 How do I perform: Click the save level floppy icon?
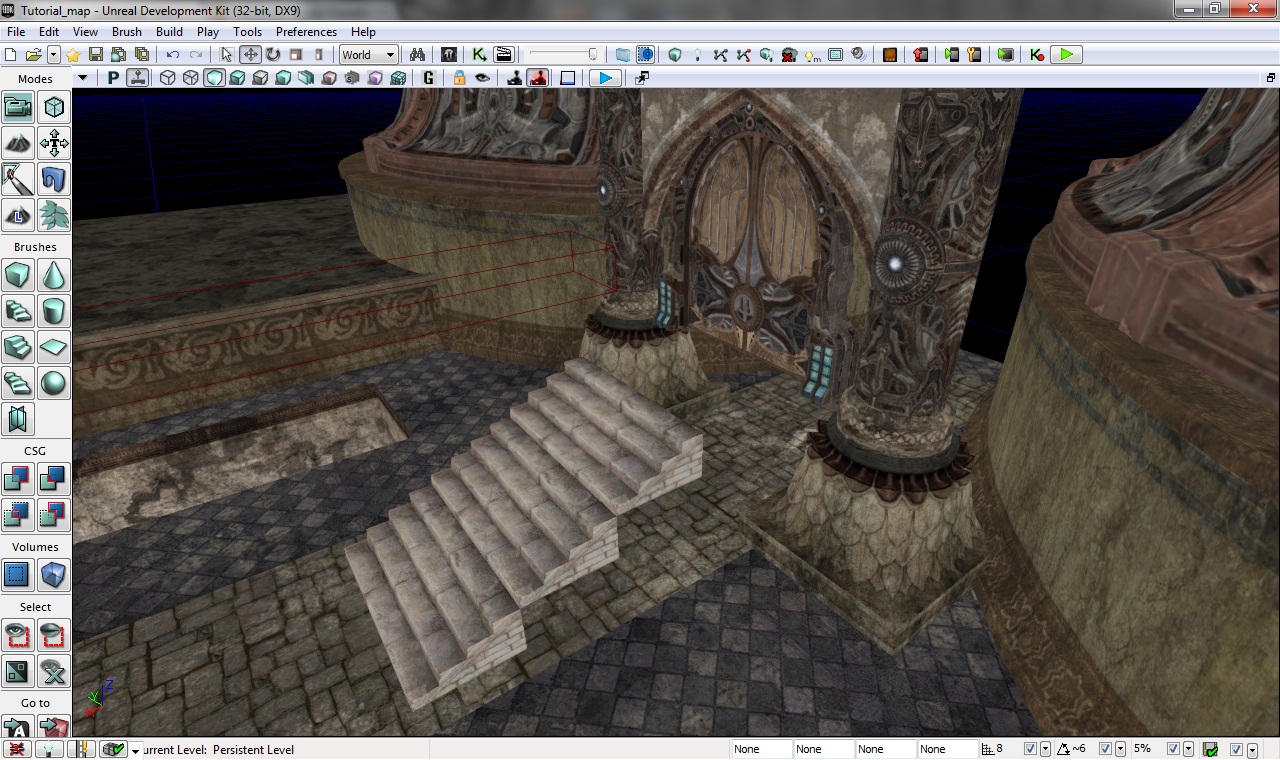click(x=96, y=55)
